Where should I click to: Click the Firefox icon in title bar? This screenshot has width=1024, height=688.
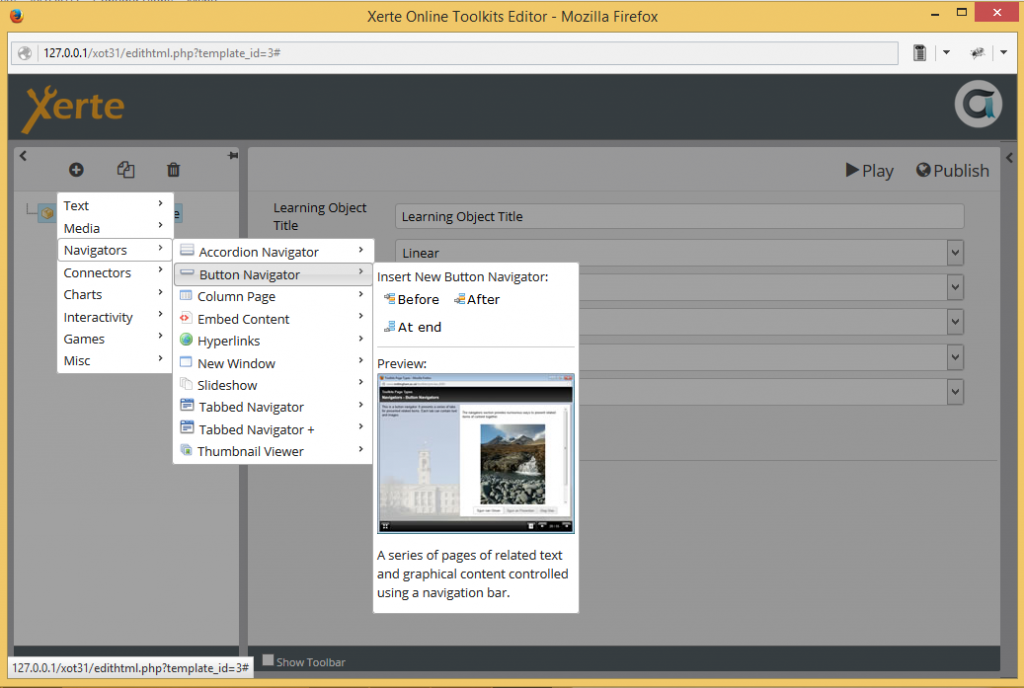point(16,15)
